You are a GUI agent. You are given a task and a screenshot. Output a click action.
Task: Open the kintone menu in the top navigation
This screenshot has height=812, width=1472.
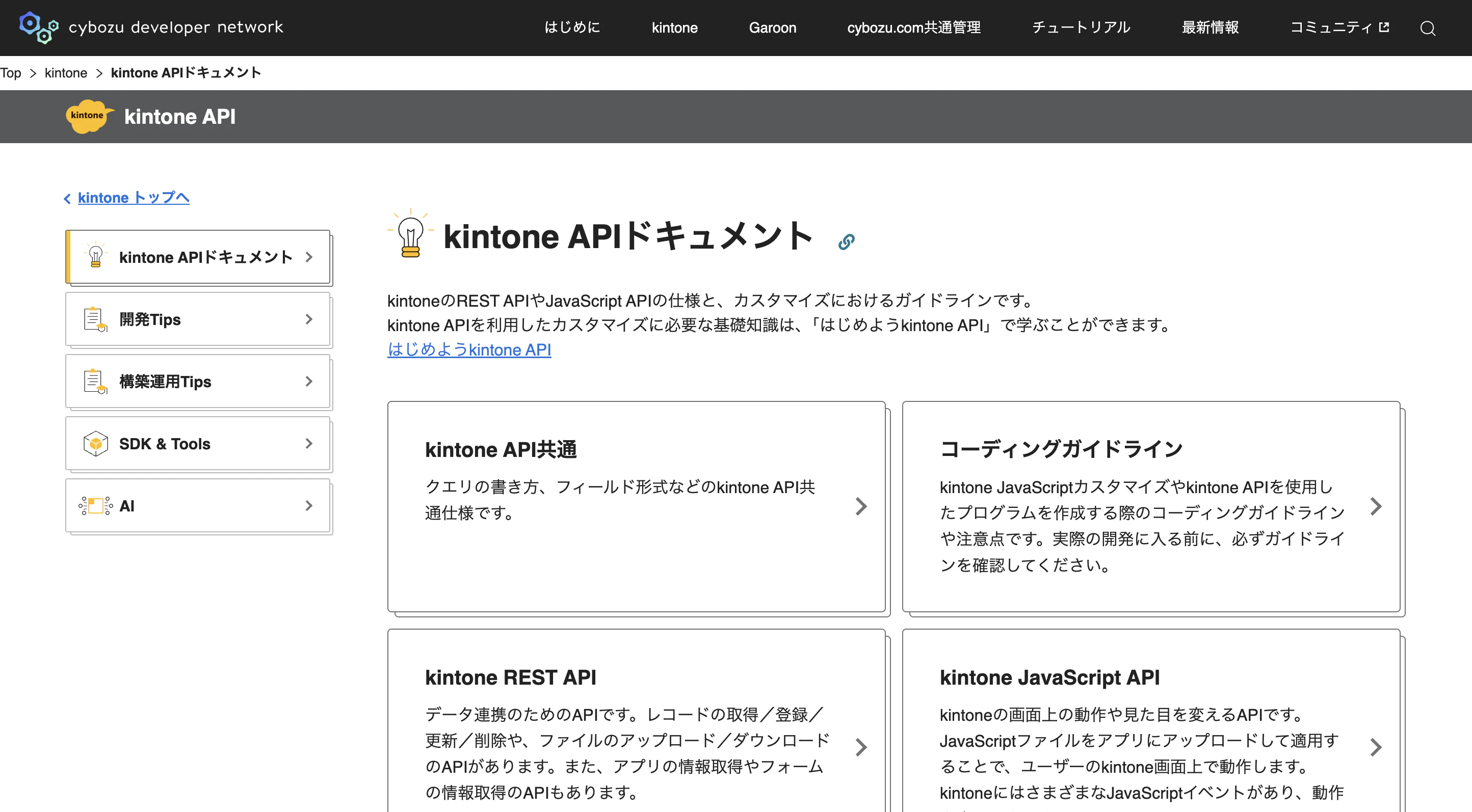click(674, 28)
